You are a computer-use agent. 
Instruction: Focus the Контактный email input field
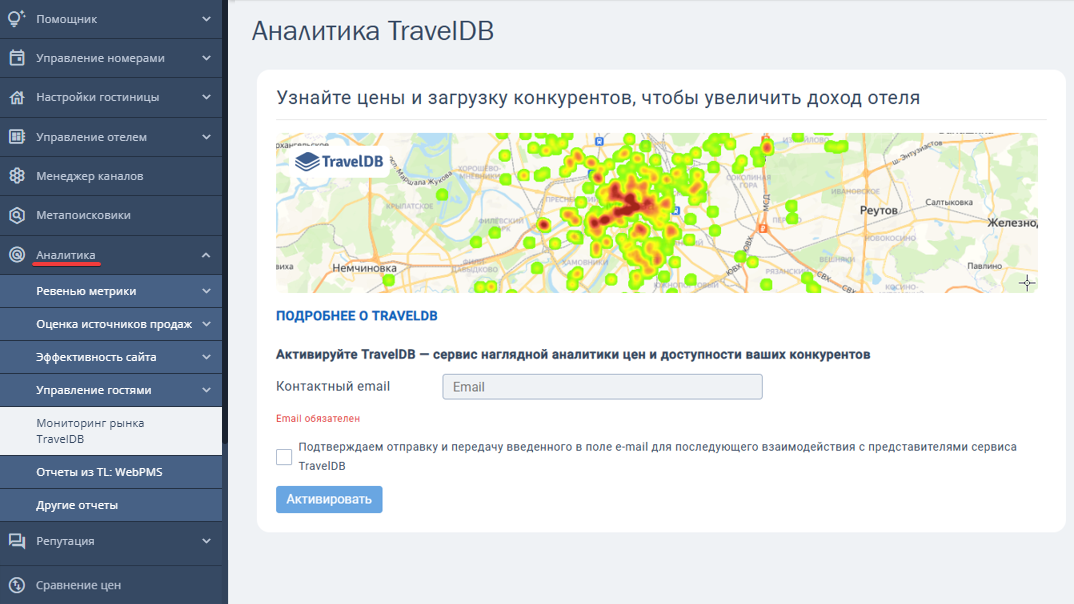pos(602,387)
